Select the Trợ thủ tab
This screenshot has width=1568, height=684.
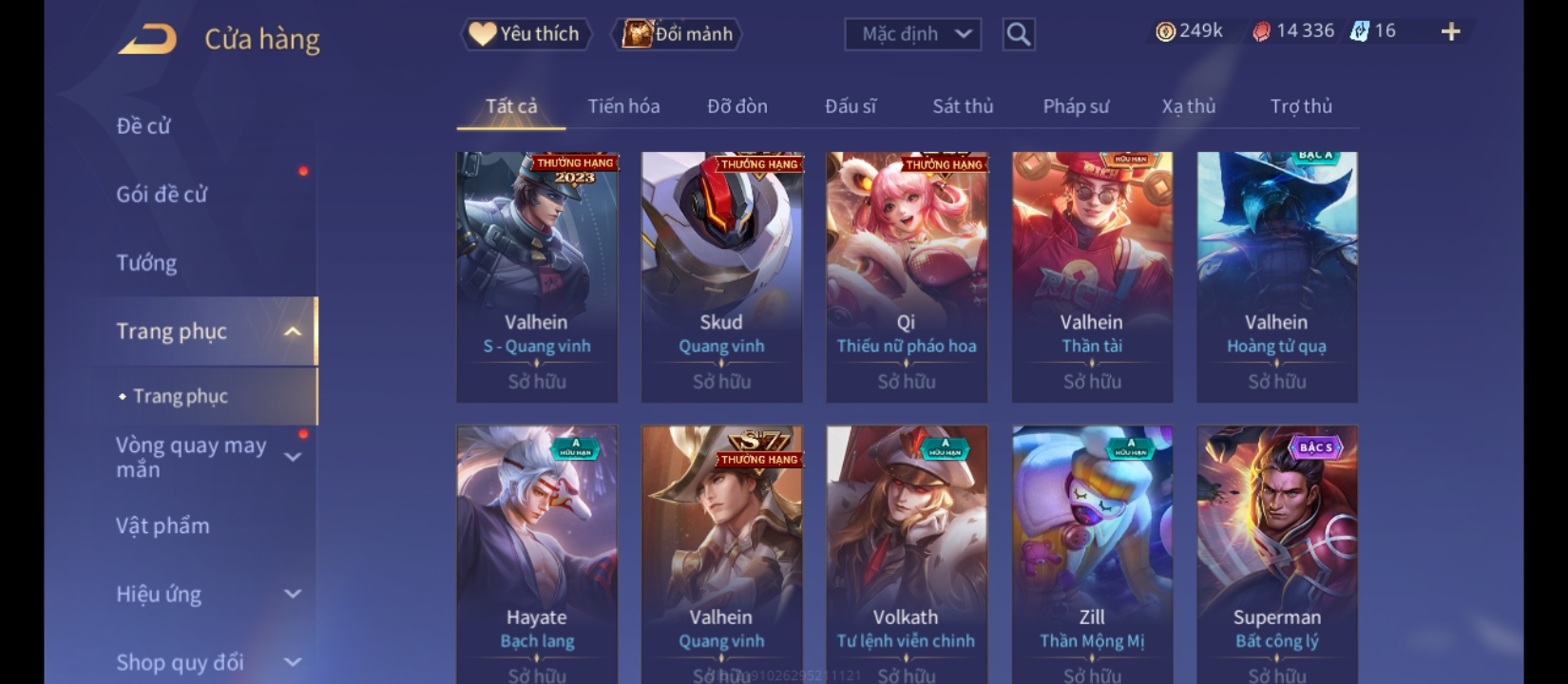(x=1301, y=106)
